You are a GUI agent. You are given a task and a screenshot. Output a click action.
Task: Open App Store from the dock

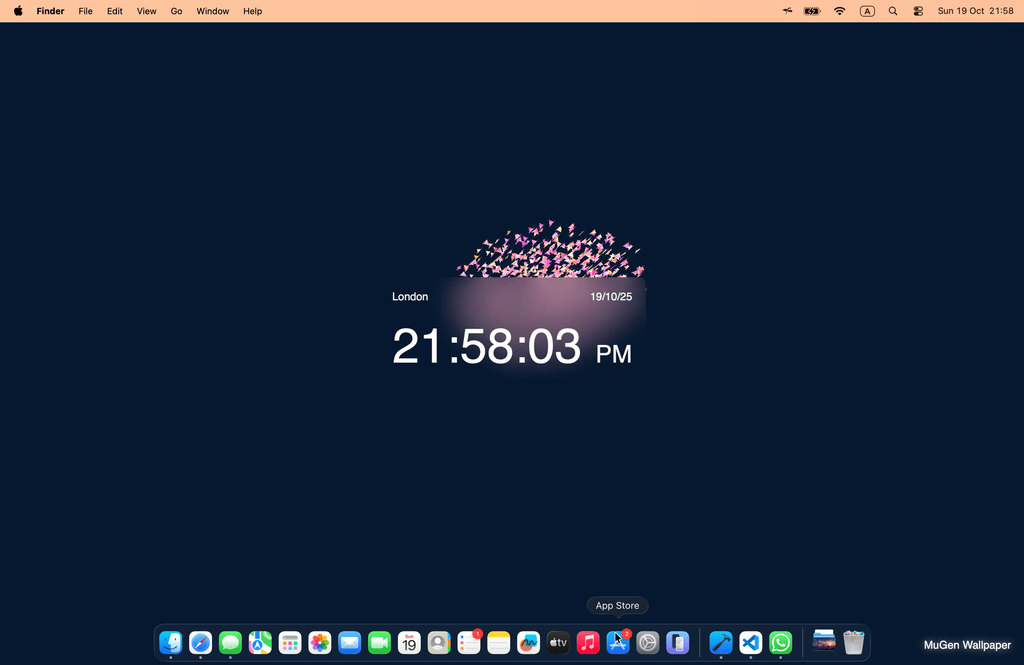(618, 642)
